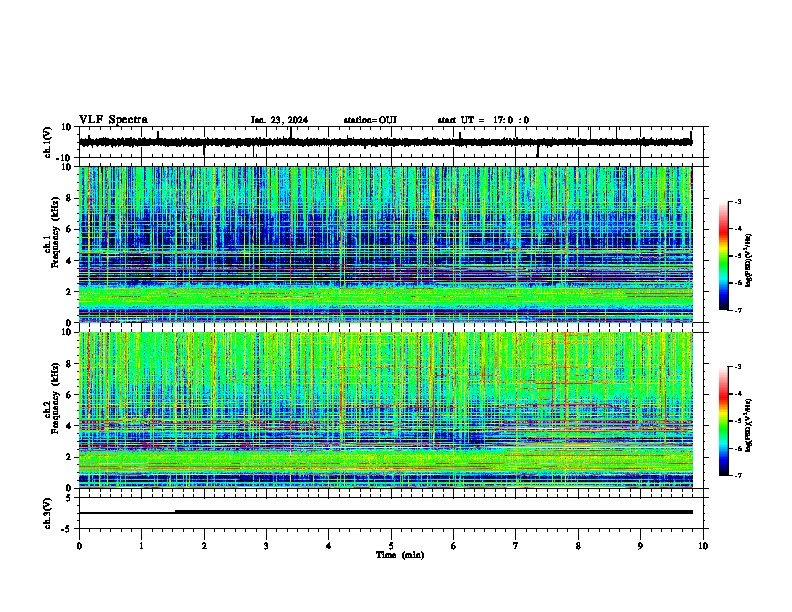Click the ch.1 frequency axis tick '8'
This screenshot has width=792, height=612.
[70, 198]
